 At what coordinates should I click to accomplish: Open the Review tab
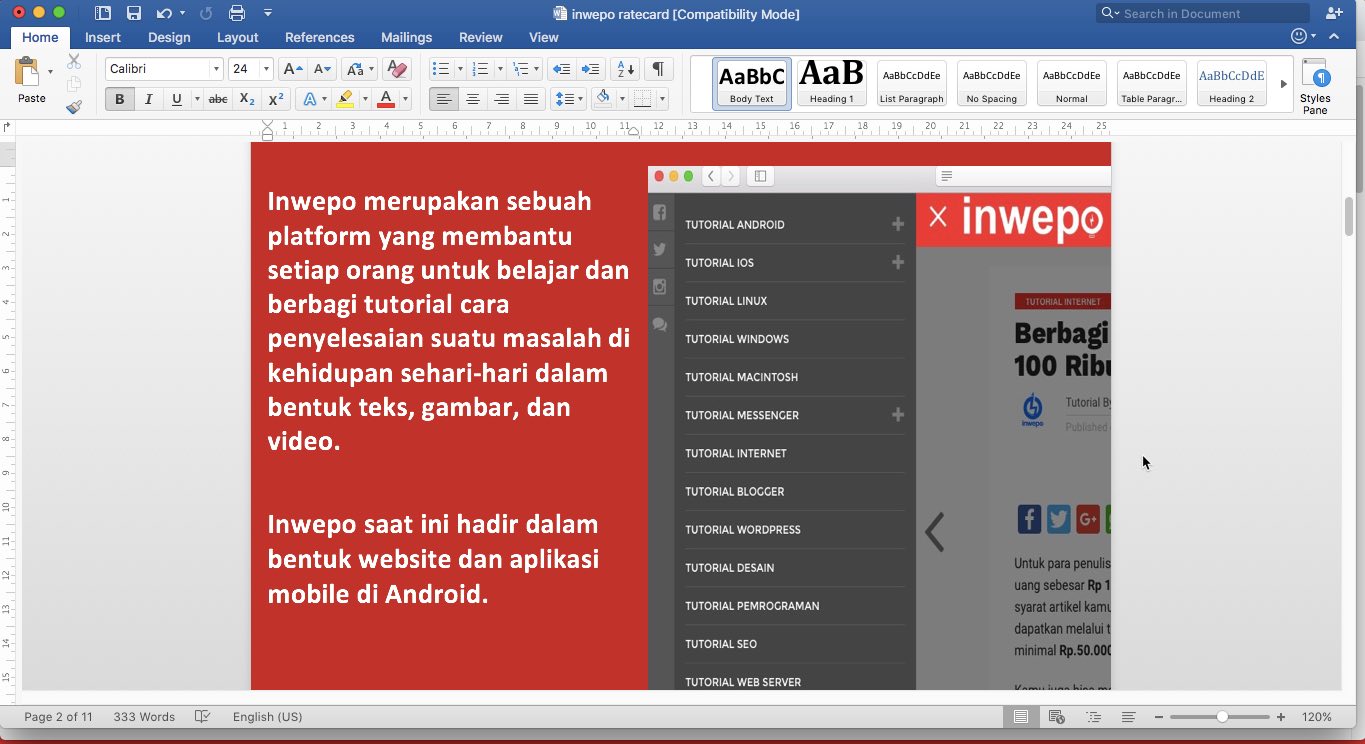481,37
